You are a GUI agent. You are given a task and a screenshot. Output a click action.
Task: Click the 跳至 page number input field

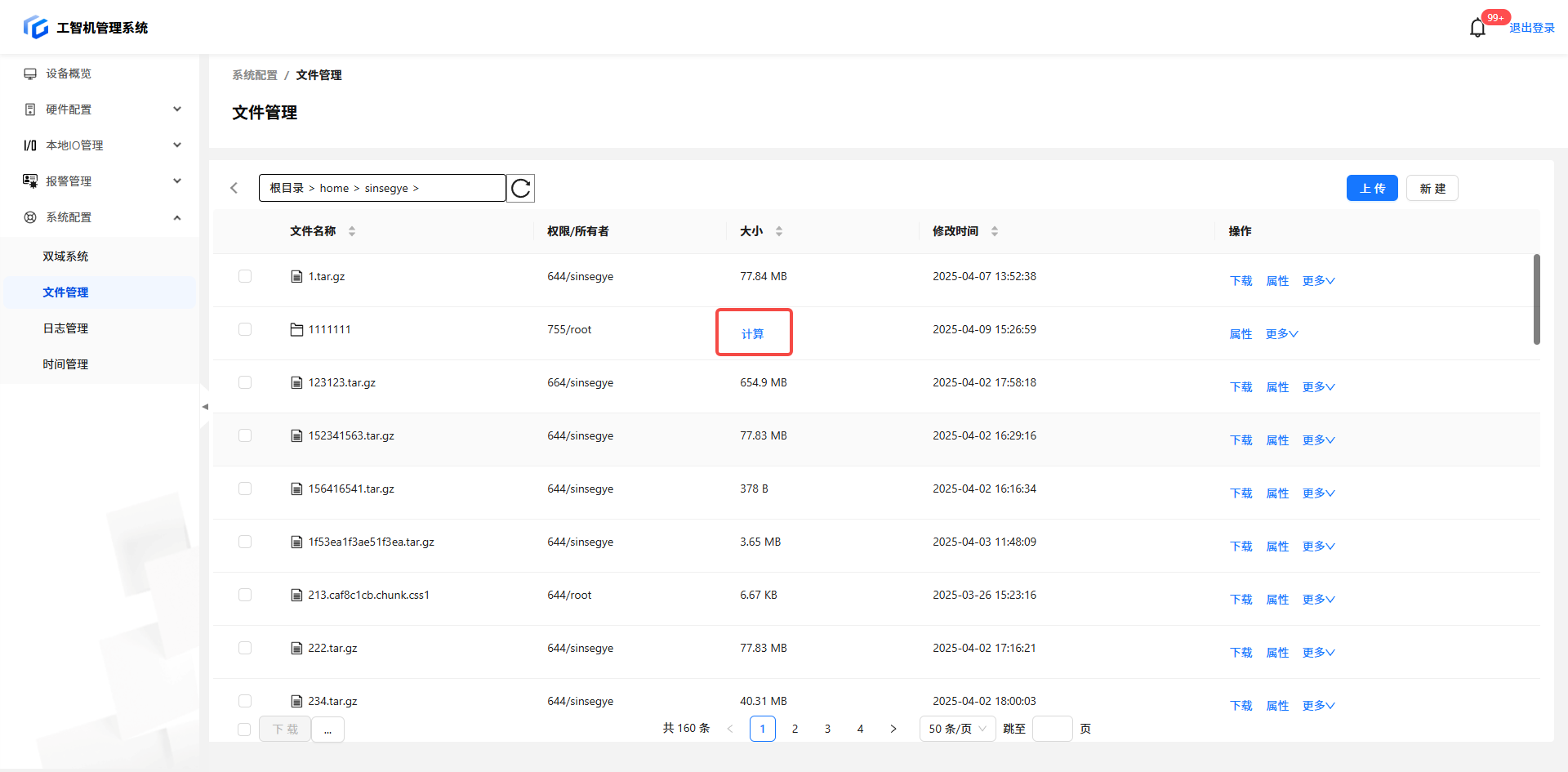pos(1052,729)
